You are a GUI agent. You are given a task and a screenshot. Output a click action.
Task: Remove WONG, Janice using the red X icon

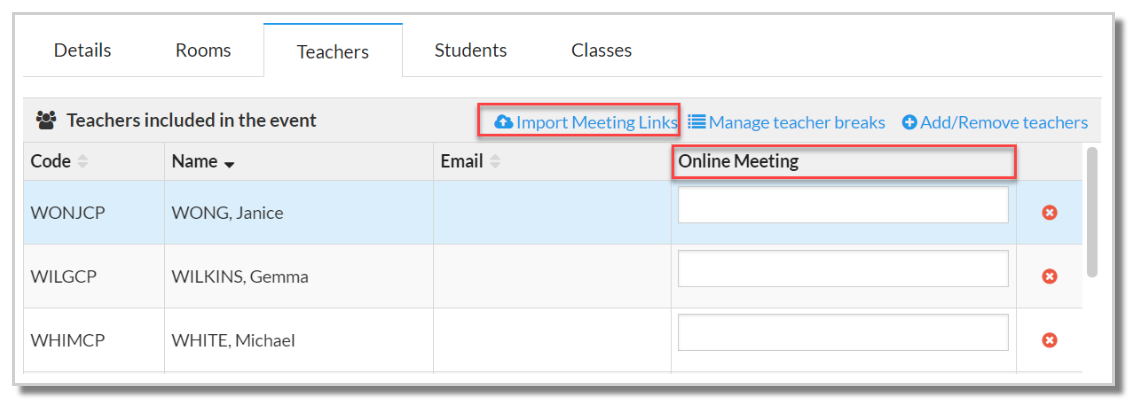click(x=1049, y=213)
